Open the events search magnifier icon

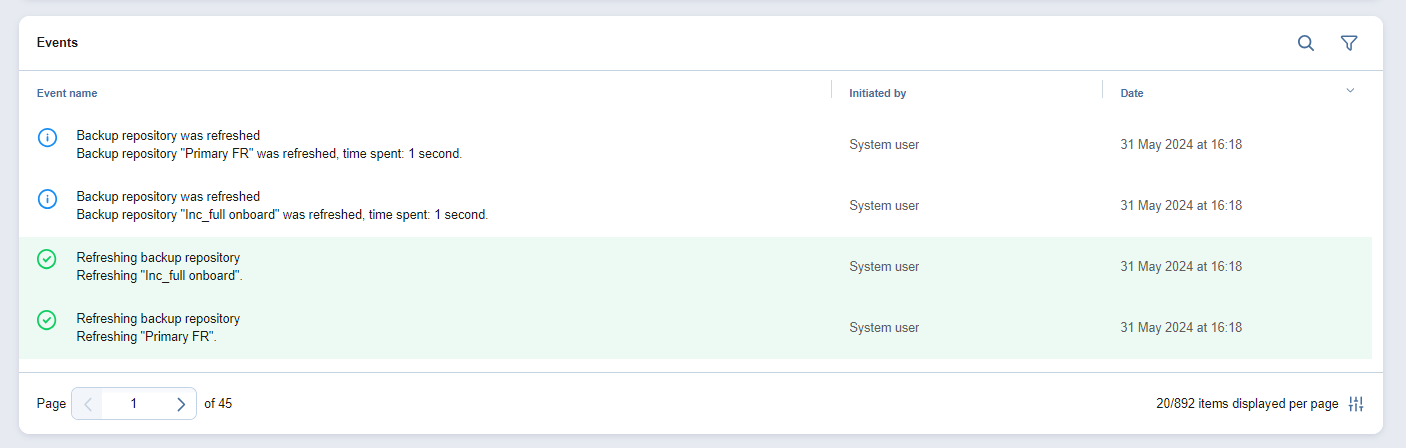coord(1305,43)
